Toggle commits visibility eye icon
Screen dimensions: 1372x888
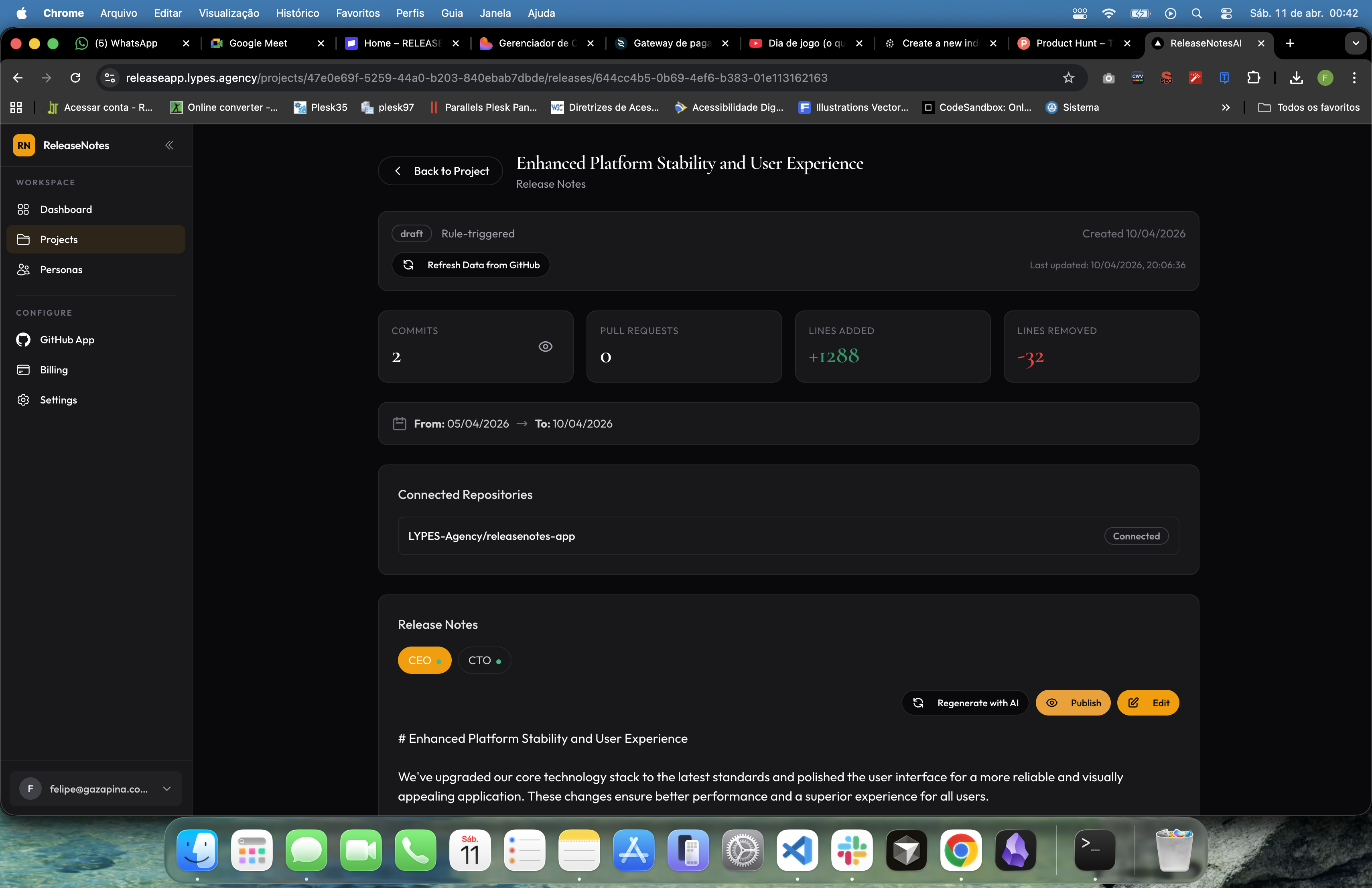[x=545, y=346]
